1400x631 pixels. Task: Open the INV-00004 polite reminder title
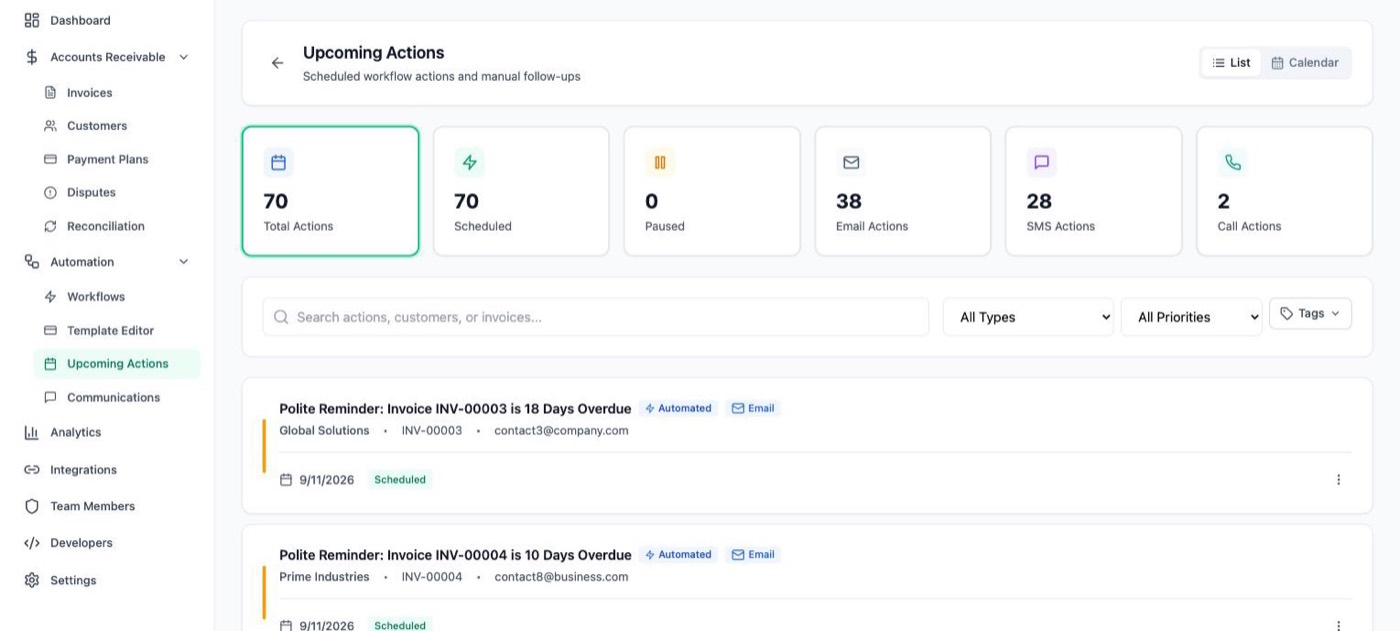point(455,555)
